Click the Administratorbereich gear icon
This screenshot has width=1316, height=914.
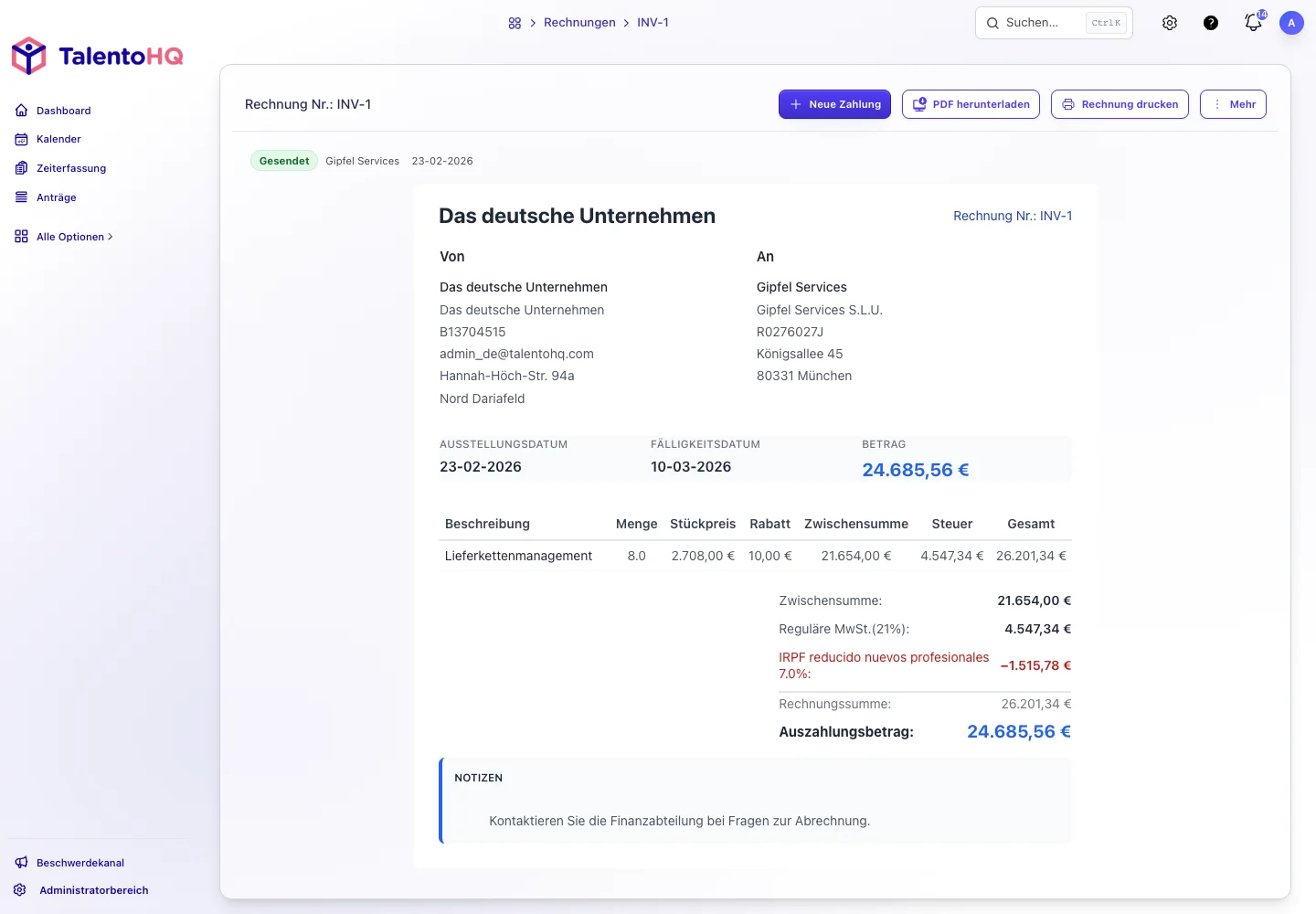(x=19, y=889)
